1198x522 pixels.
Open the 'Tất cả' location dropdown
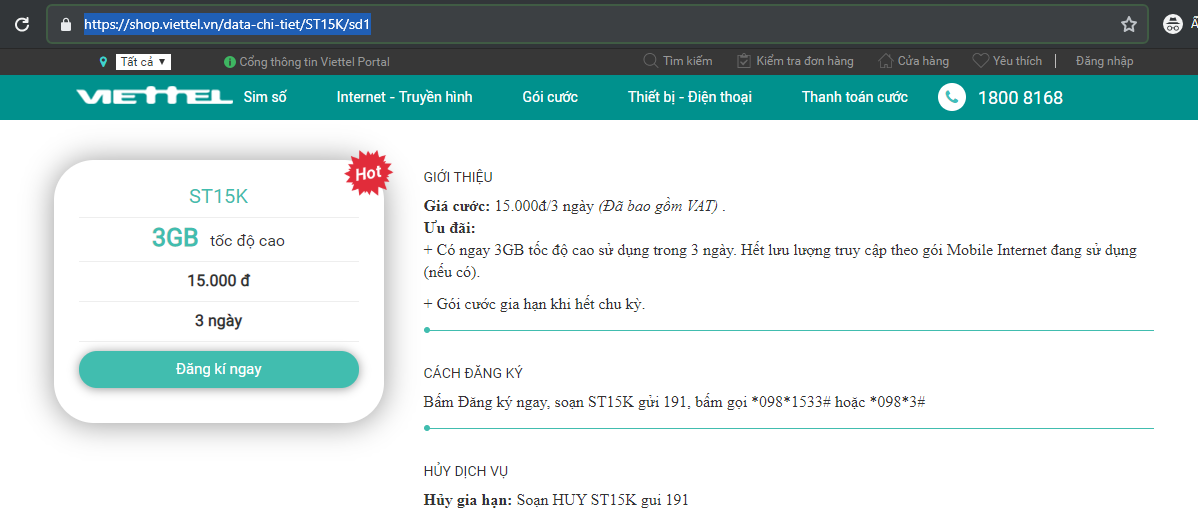(x=144, y=62)
